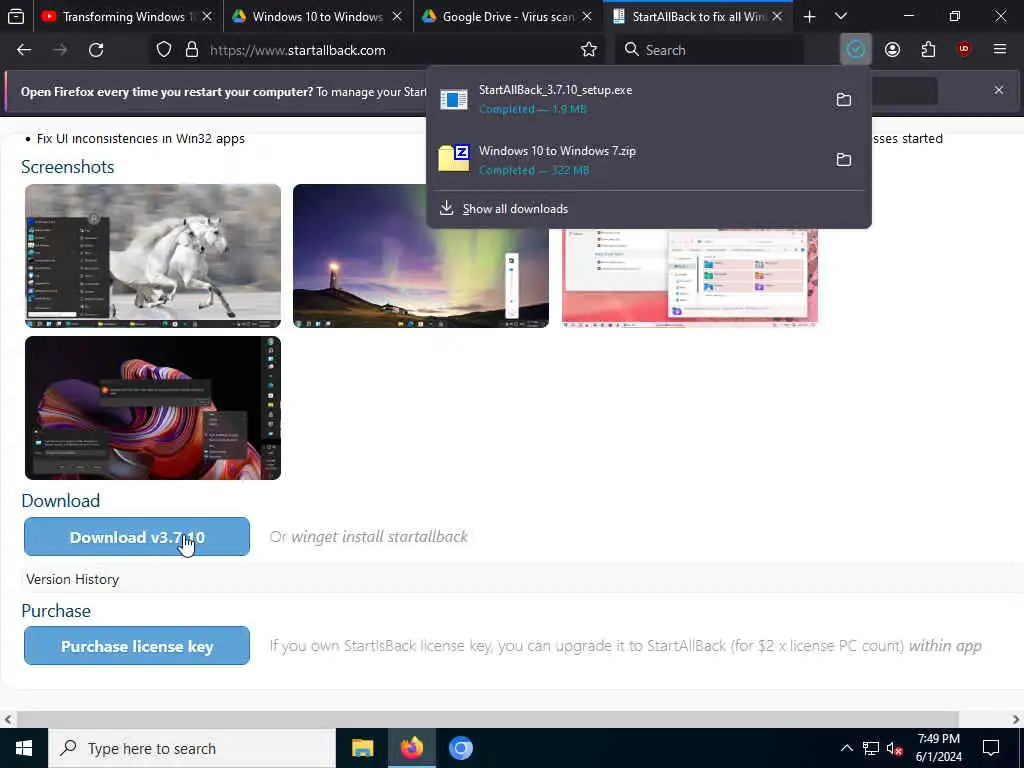Click Download v3.7.10 button
Viewport: 1024px width, 768px height.
point(136,537)
